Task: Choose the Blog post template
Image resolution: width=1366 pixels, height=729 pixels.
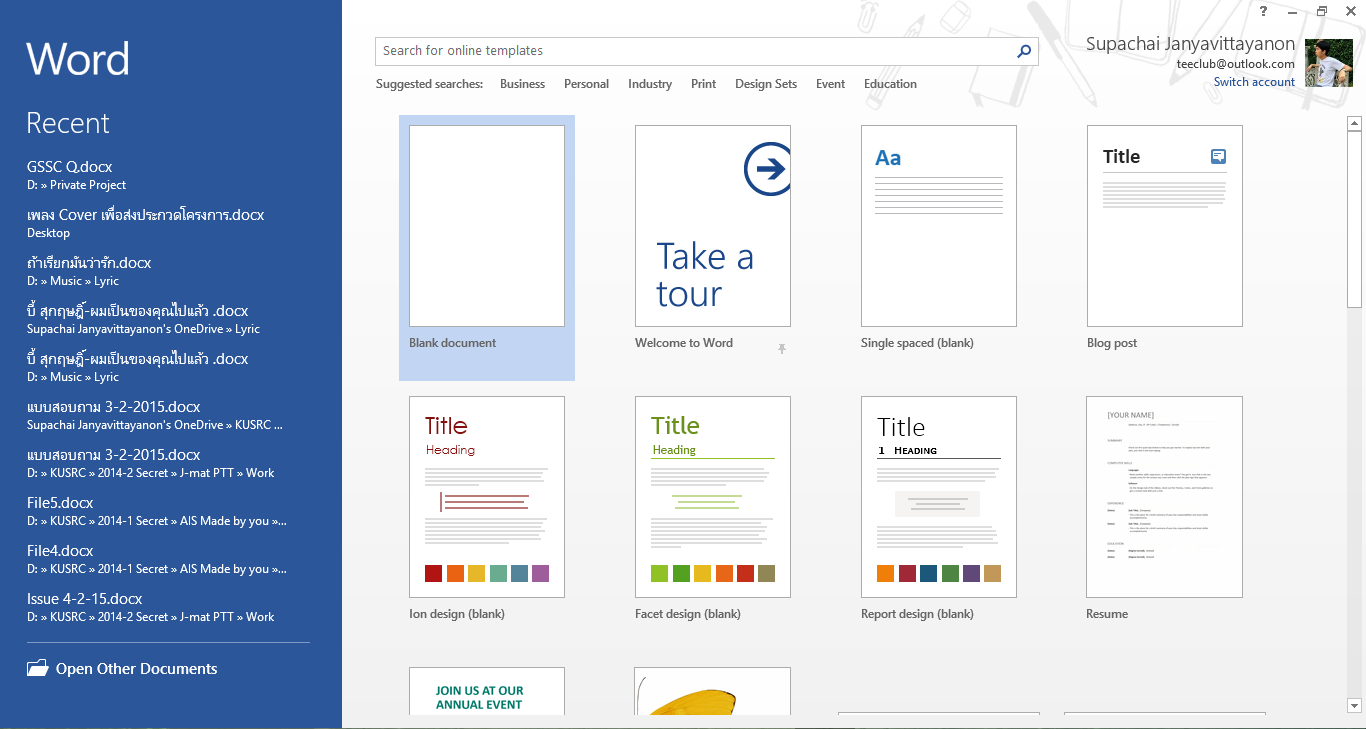Action: 1165,226
